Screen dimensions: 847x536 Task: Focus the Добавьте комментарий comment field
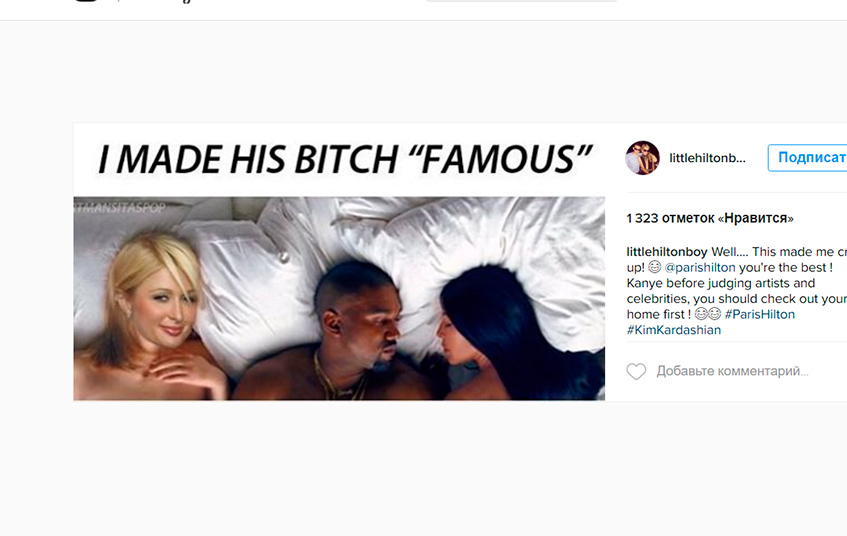point(732,371)
